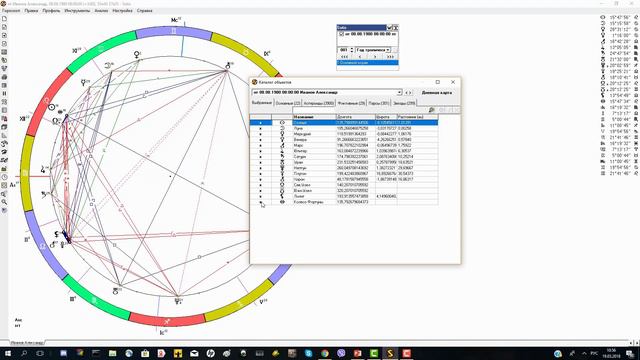Click the binoculars search icon in catalog window

[x=431, y=110]
